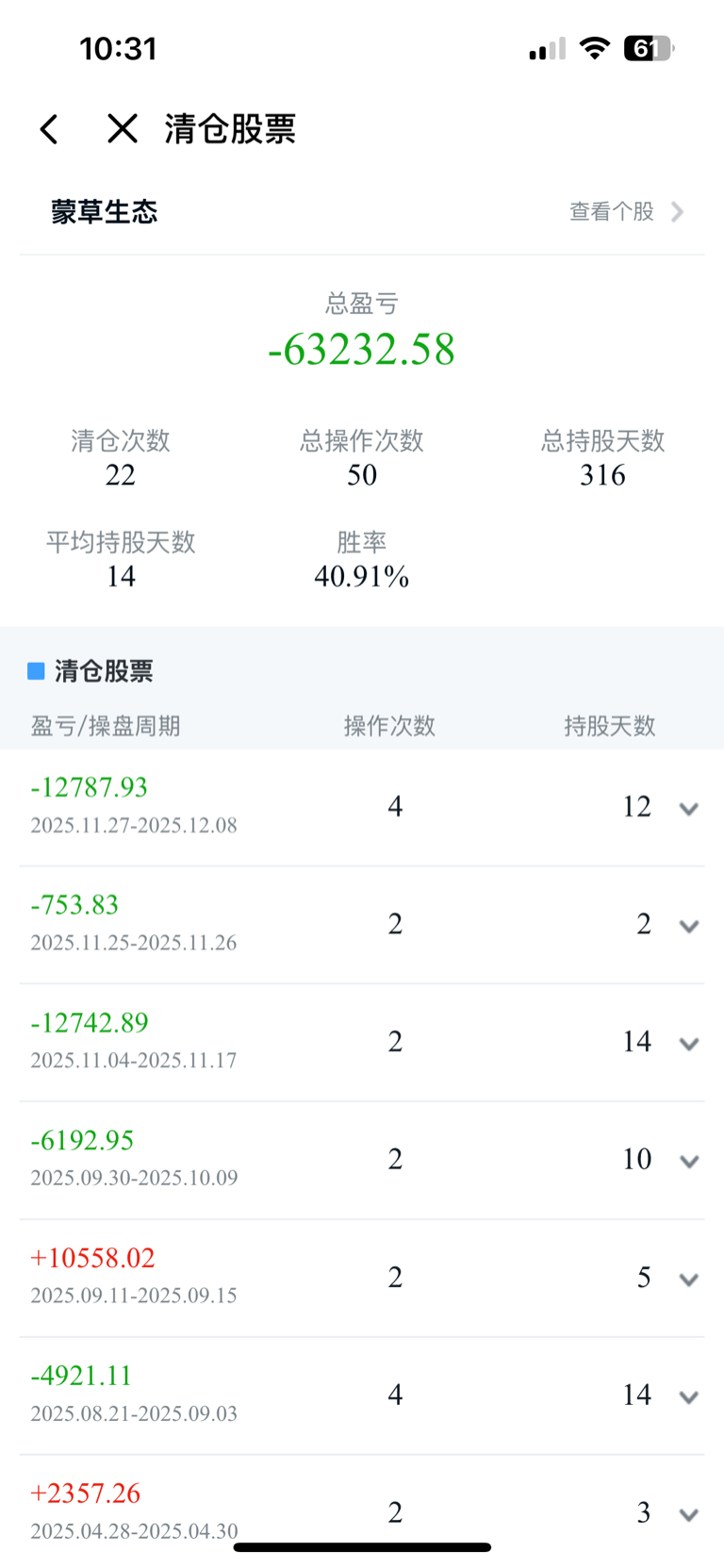The width and height of the screenshot is (724, 1568).
Task: Tap the chevron beside 查看个股
Action: pyautogui.click(x=677, y=212)
